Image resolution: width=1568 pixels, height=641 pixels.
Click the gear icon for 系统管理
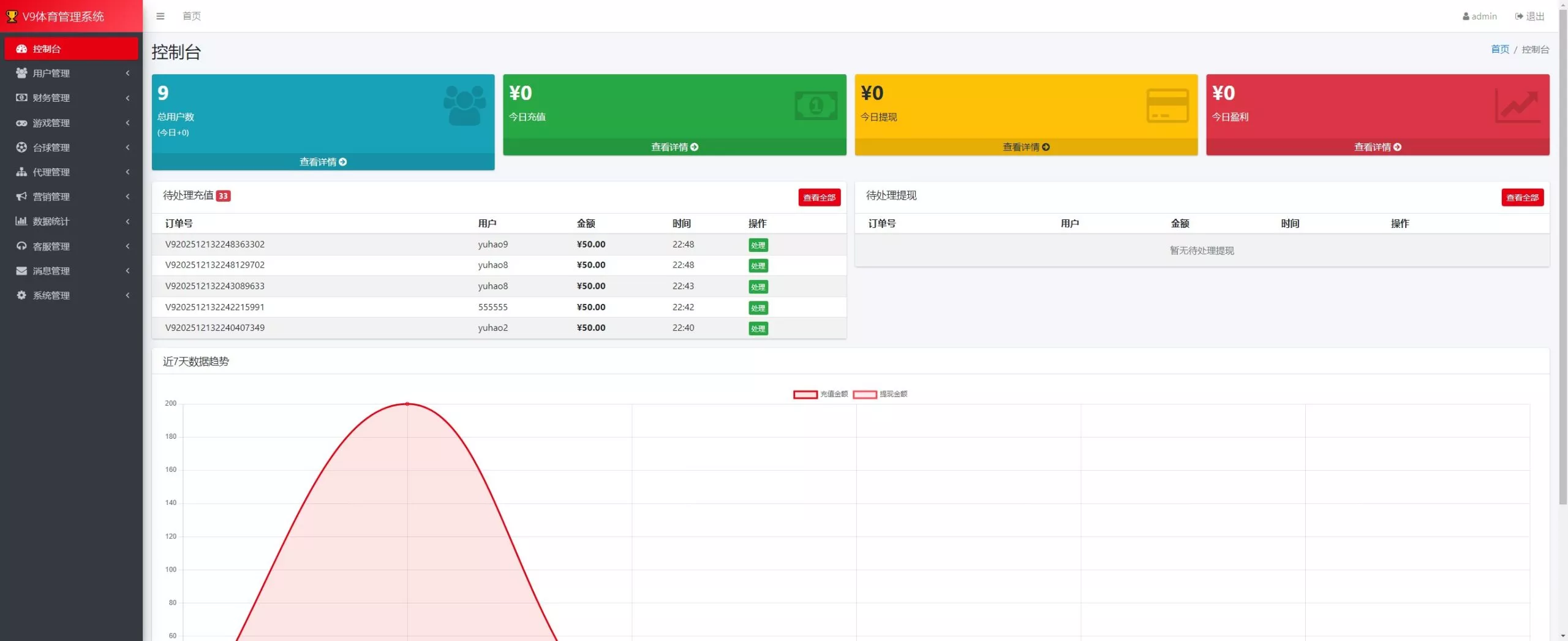tap(21, 295)
